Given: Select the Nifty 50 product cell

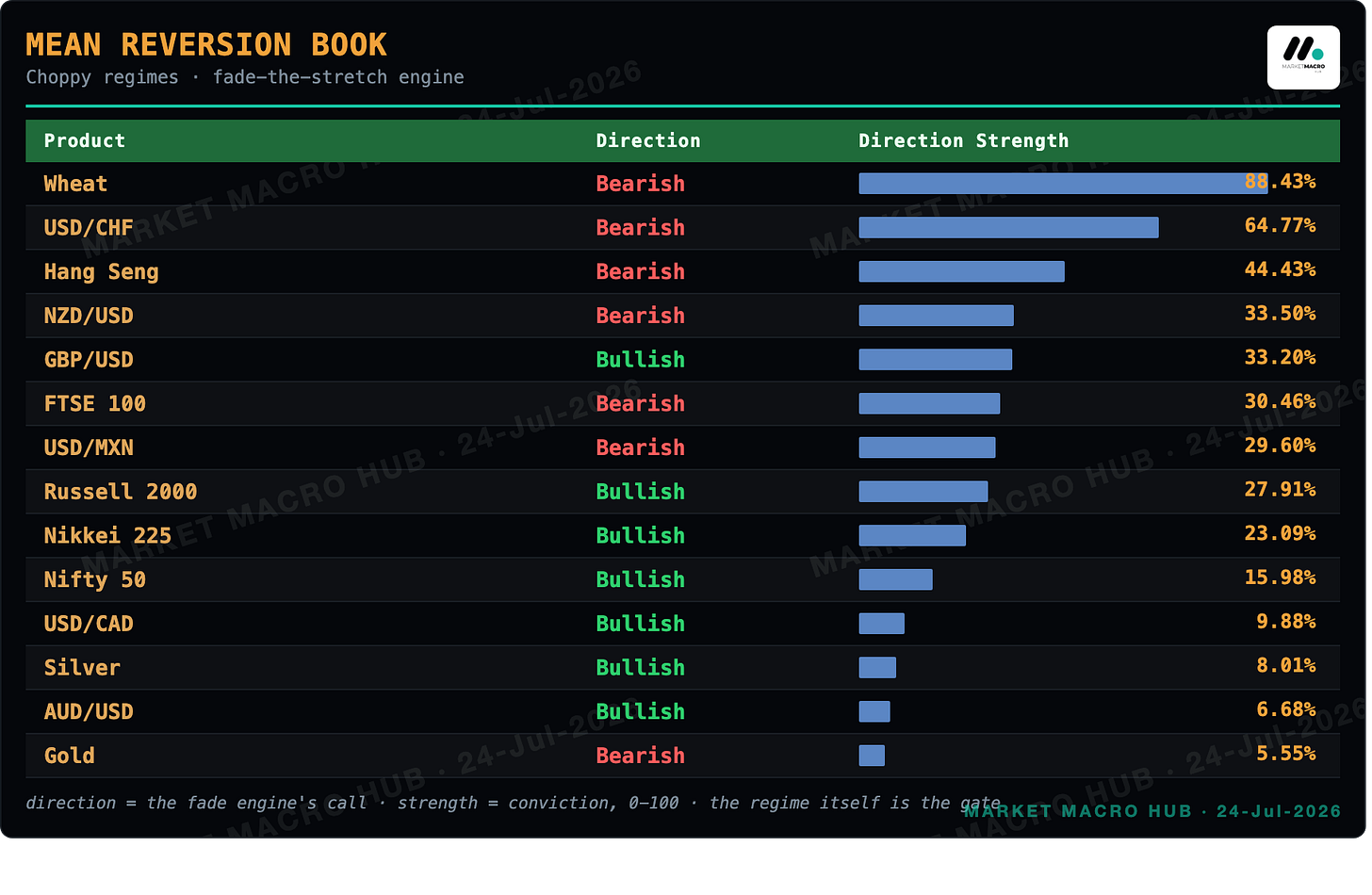Looking at the screenshot, I should pos(95,580).
